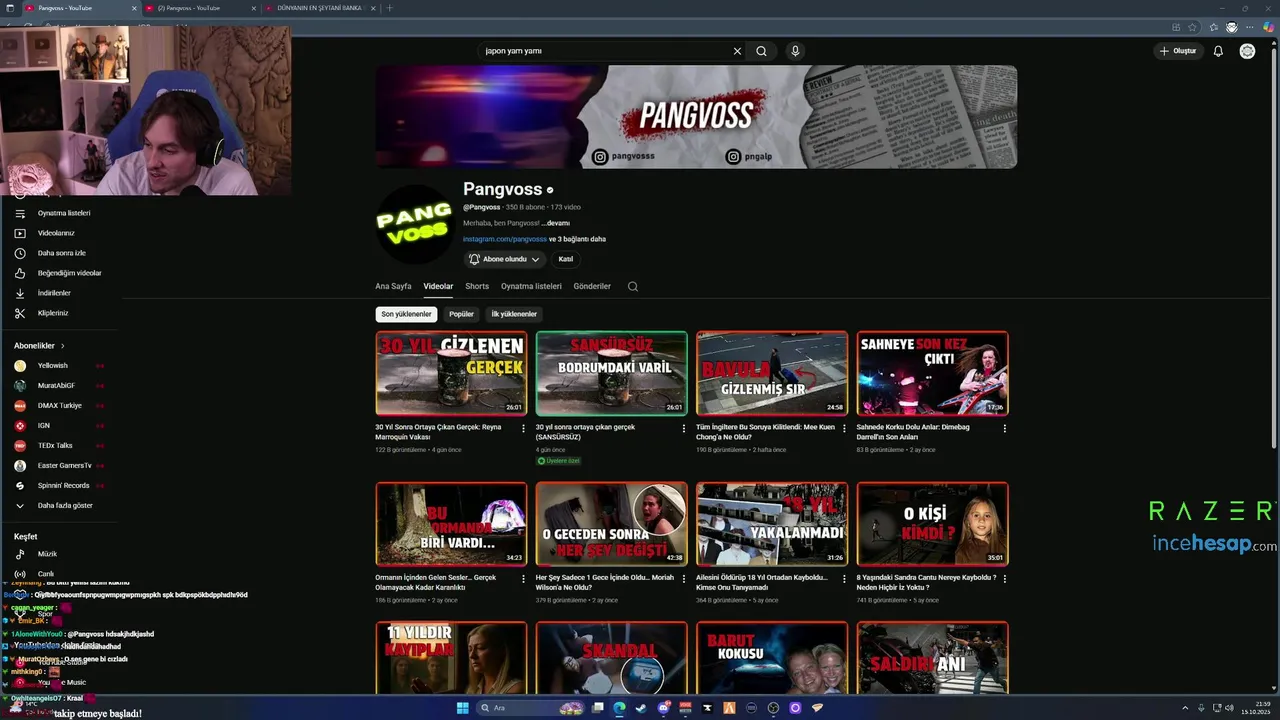This screenshot has width=1280, height=720.
Task: Open a new browser tab with plus
Action: click(390, 8)
